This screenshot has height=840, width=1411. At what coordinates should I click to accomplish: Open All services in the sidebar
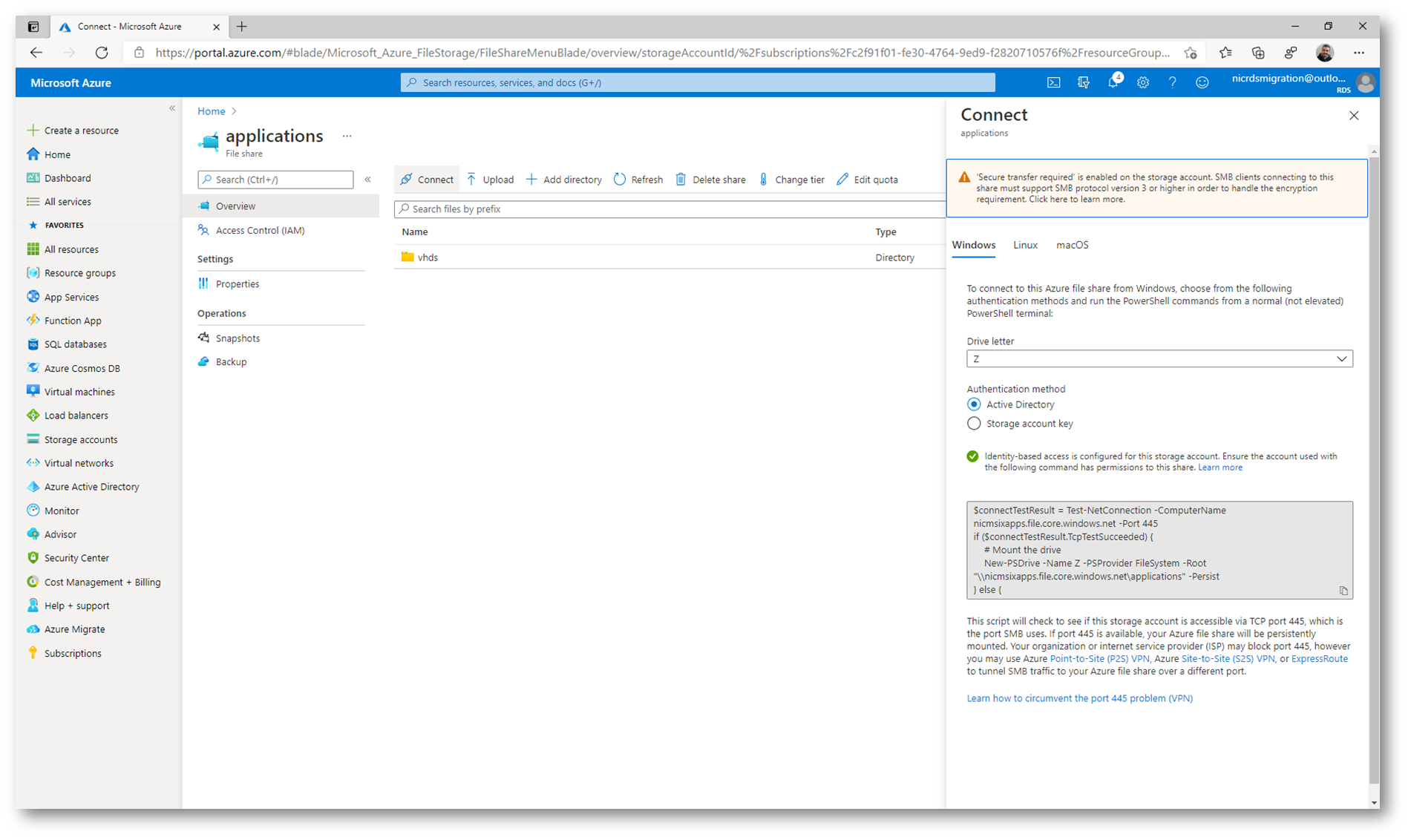coord(68,202)
